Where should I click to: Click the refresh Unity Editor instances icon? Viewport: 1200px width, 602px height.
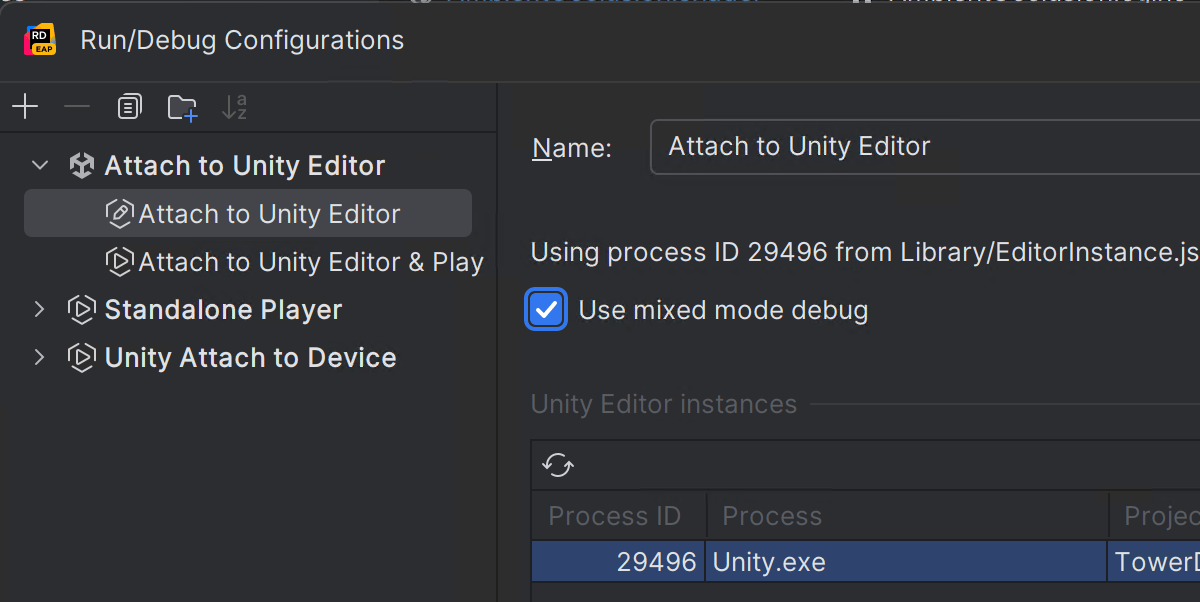tap(558, 465)
